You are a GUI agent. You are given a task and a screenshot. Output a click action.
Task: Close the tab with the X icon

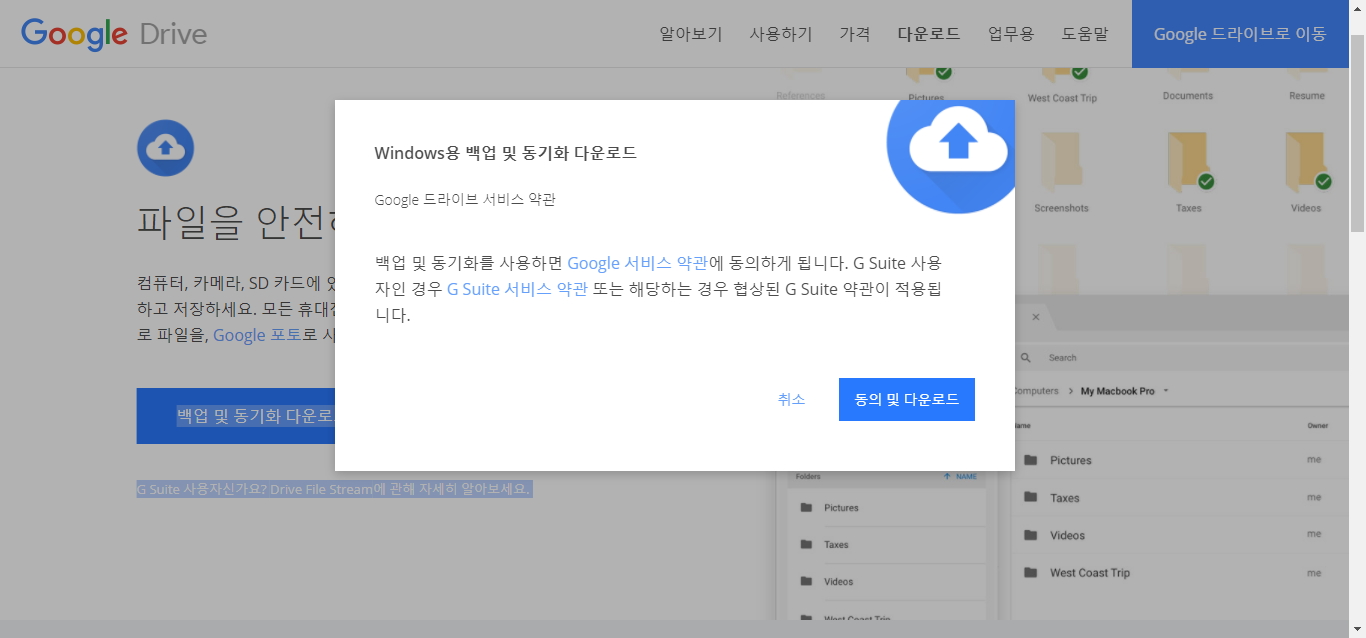click(x=1036, y=317)
